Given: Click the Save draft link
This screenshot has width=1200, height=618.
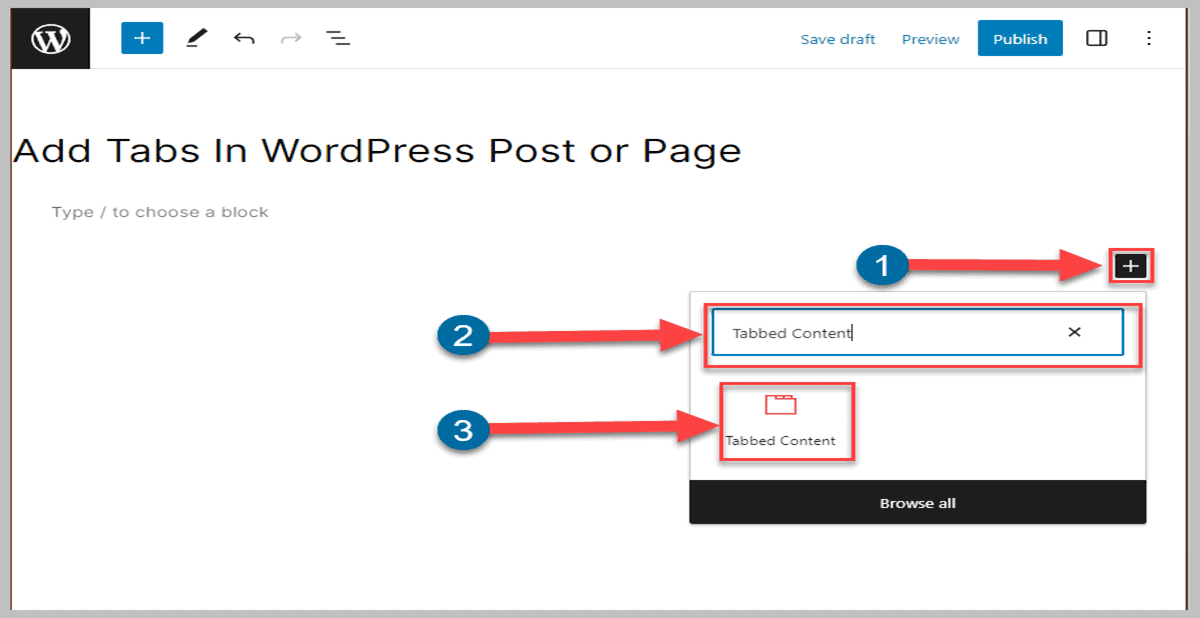Looking at the screenshot, I should click(838, 39).
